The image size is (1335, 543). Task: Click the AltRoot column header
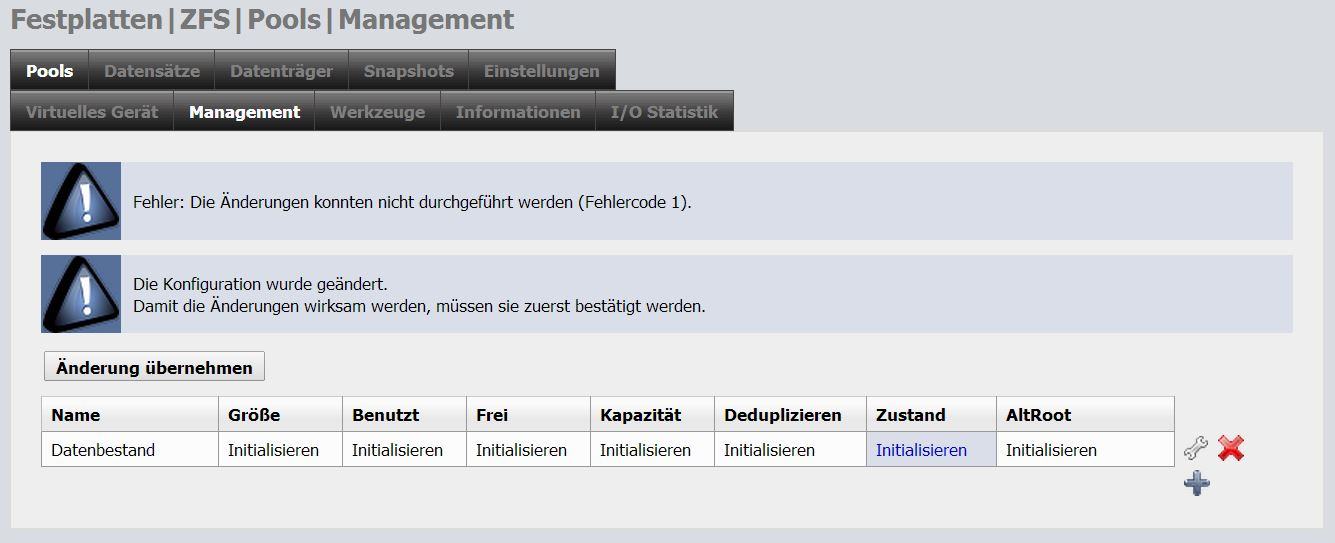[x=1084, y=415]
